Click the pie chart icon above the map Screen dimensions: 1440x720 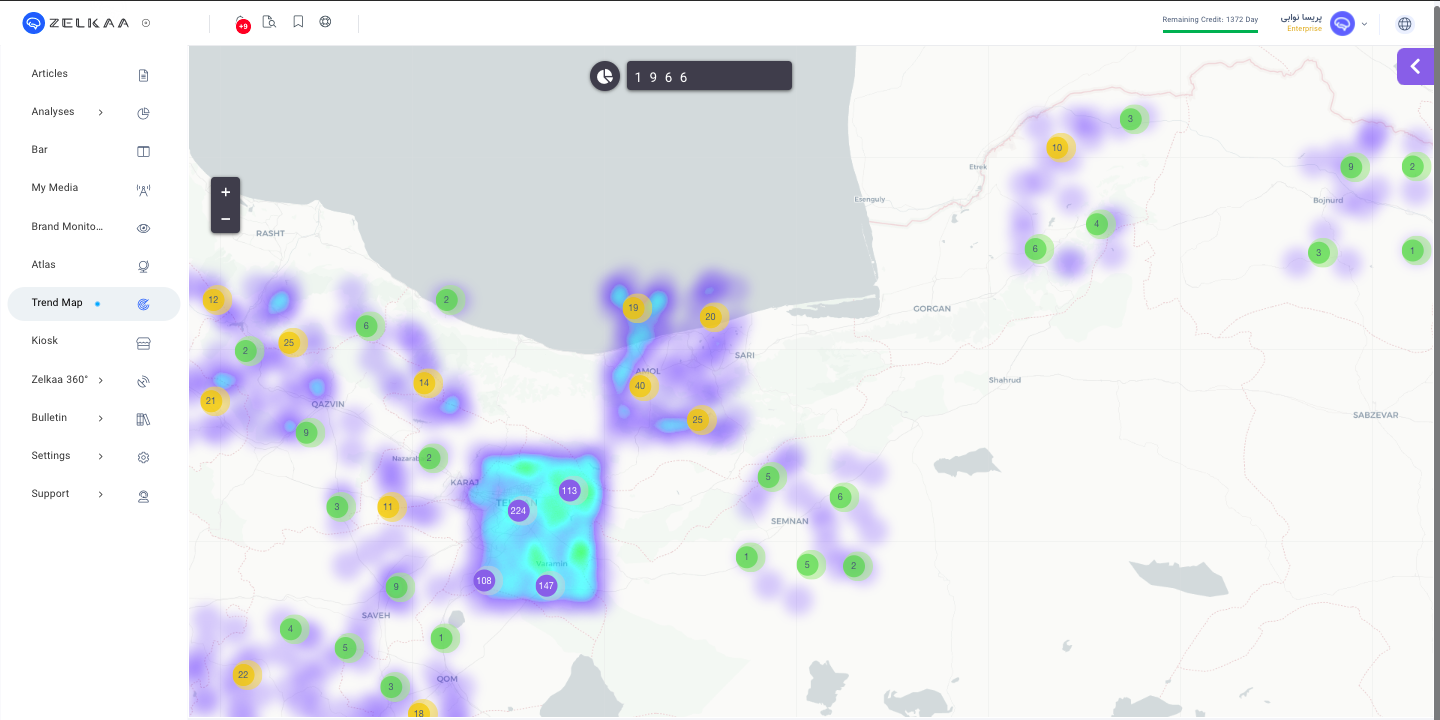(605, 76)
